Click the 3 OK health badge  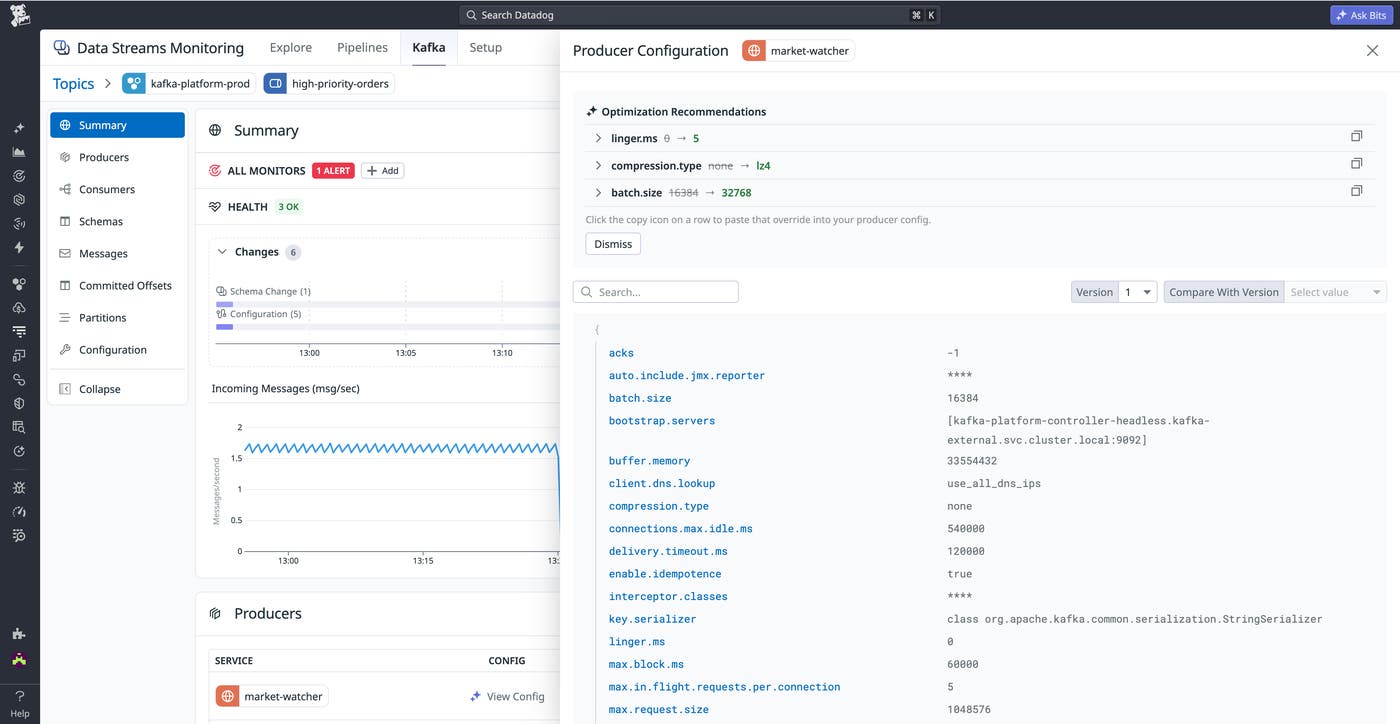tap(289, 207)
